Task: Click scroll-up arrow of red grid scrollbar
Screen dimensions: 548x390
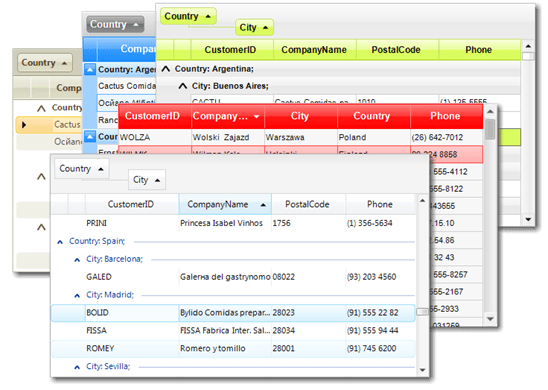Action: coord(490,111)
